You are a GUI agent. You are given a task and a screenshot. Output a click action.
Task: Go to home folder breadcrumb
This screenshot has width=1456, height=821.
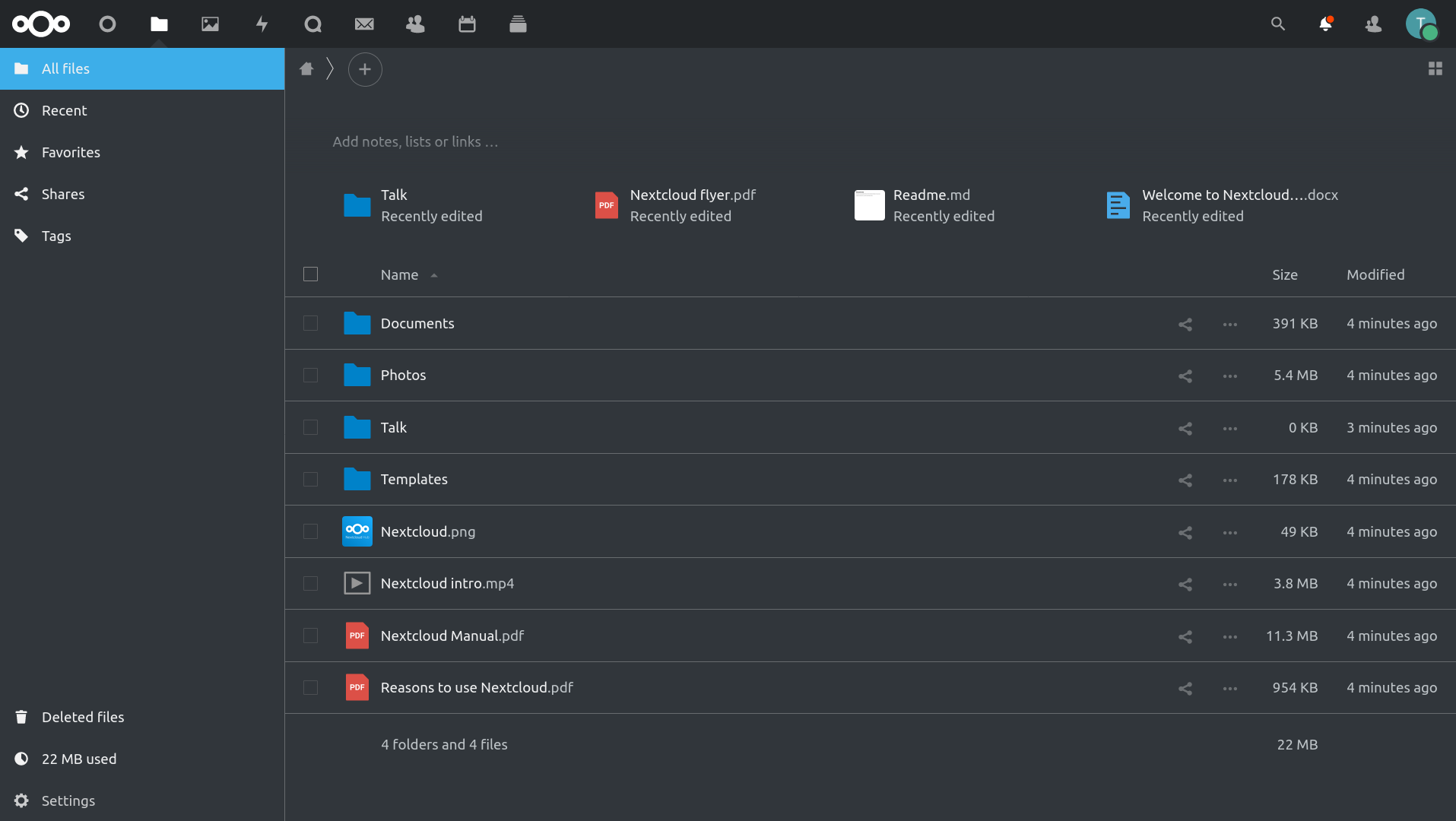[306, 68]
